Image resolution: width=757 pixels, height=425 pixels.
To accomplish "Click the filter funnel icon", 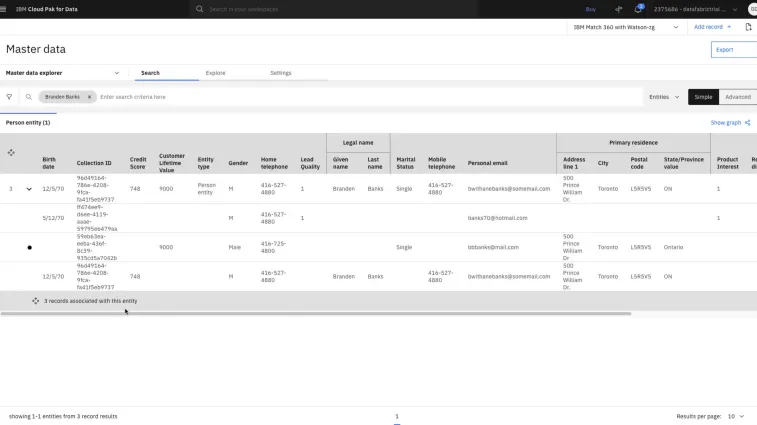I will tap(9, 97).
